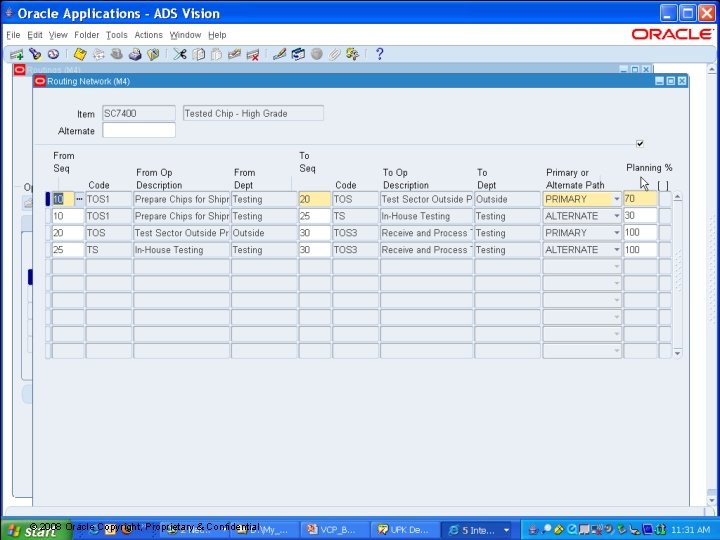
Task: Click the Oracle icon on Routing Network title bar
Action: pyautogui.click(x=40, y=81)
